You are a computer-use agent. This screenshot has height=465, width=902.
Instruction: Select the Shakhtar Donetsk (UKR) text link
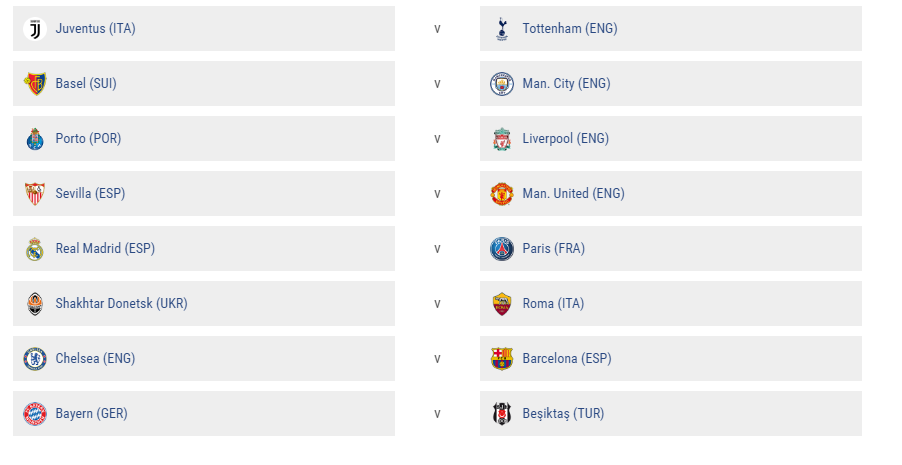(121, 303)
